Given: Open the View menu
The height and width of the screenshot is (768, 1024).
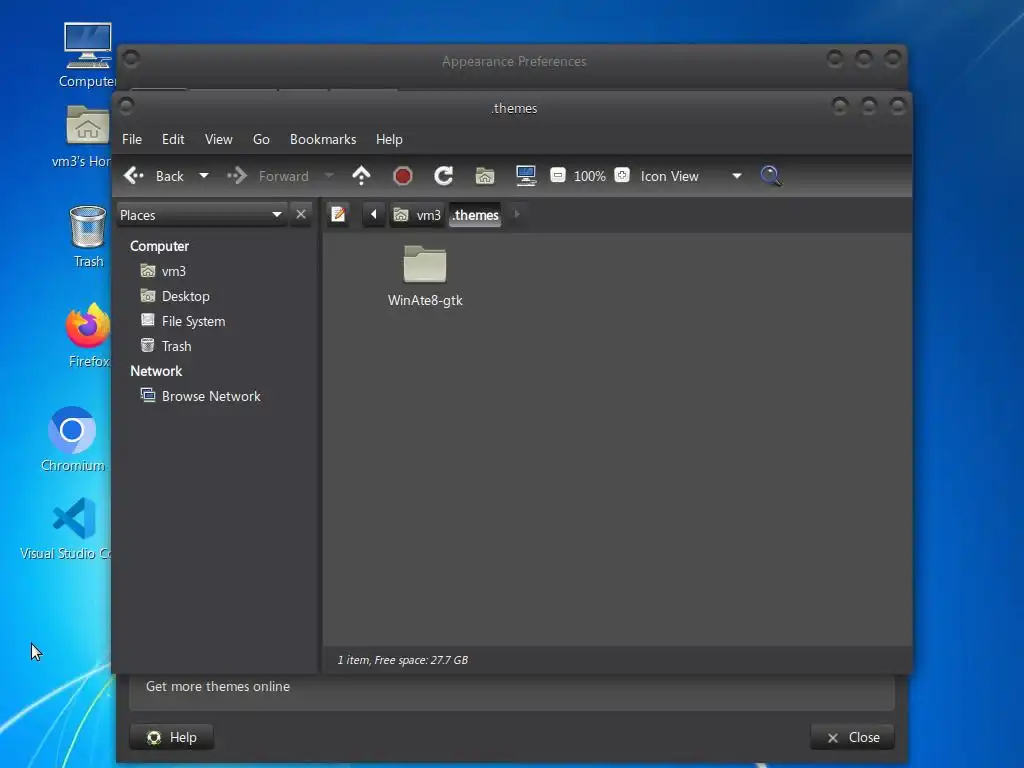Looking at the screenshot, I should click(218, 139).
